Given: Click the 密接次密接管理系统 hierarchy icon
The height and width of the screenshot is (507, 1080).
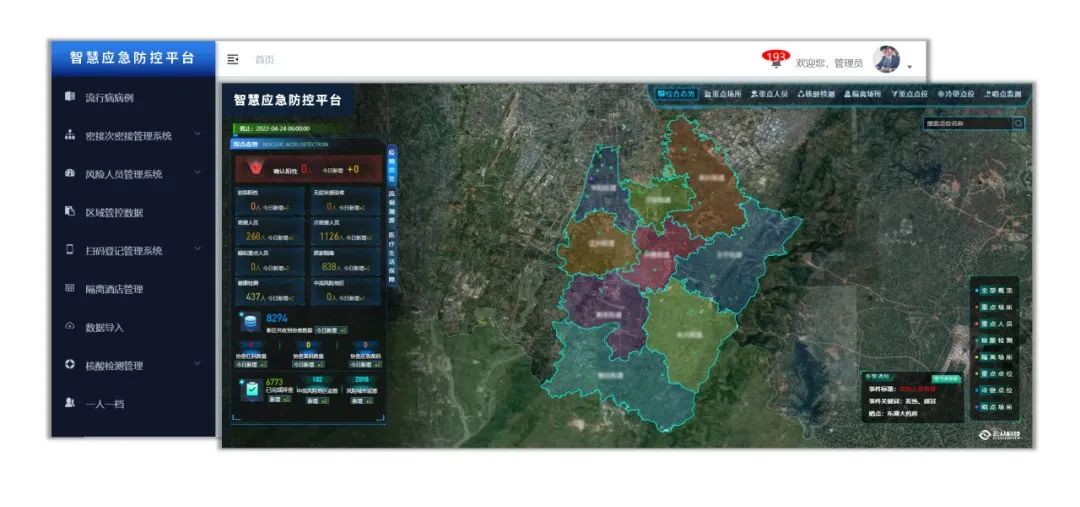Looking at the screenshot, I should [70, 135].
